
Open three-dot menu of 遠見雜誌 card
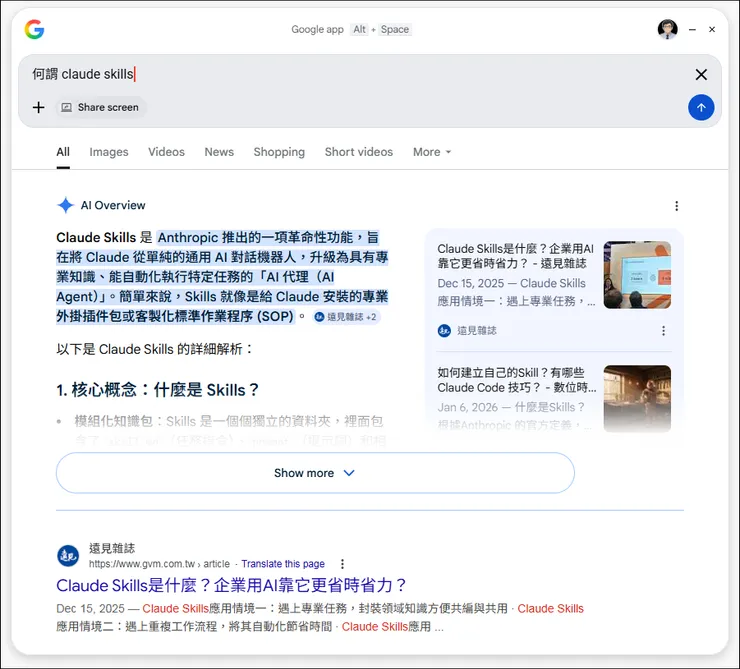tap(663, 331)
